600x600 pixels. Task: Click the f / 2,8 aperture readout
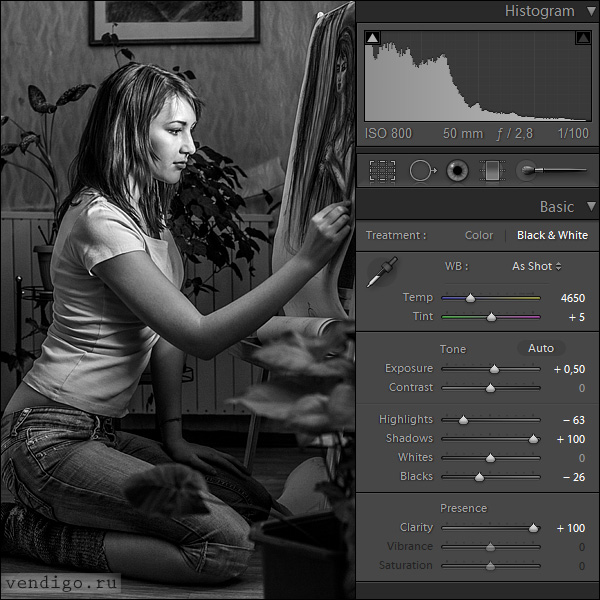[515, 134]
